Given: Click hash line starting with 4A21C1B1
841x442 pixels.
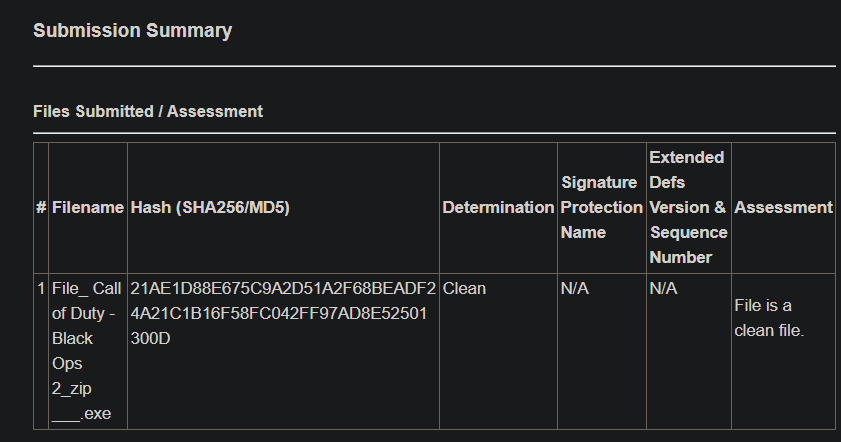Looking at the screenshot, I should [x=279, y=313].
